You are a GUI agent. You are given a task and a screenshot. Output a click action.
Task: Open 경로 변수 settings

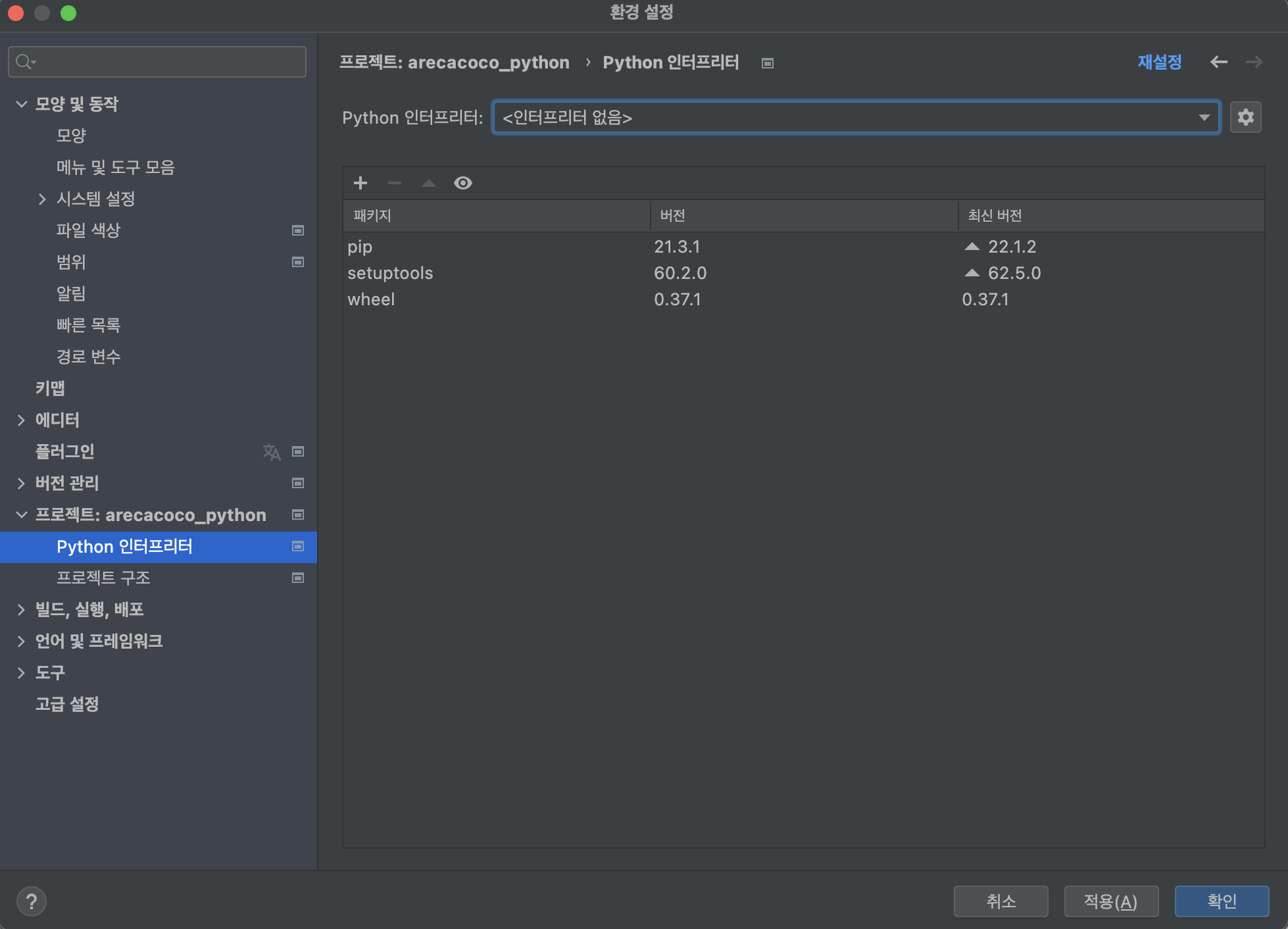point(88,357)
